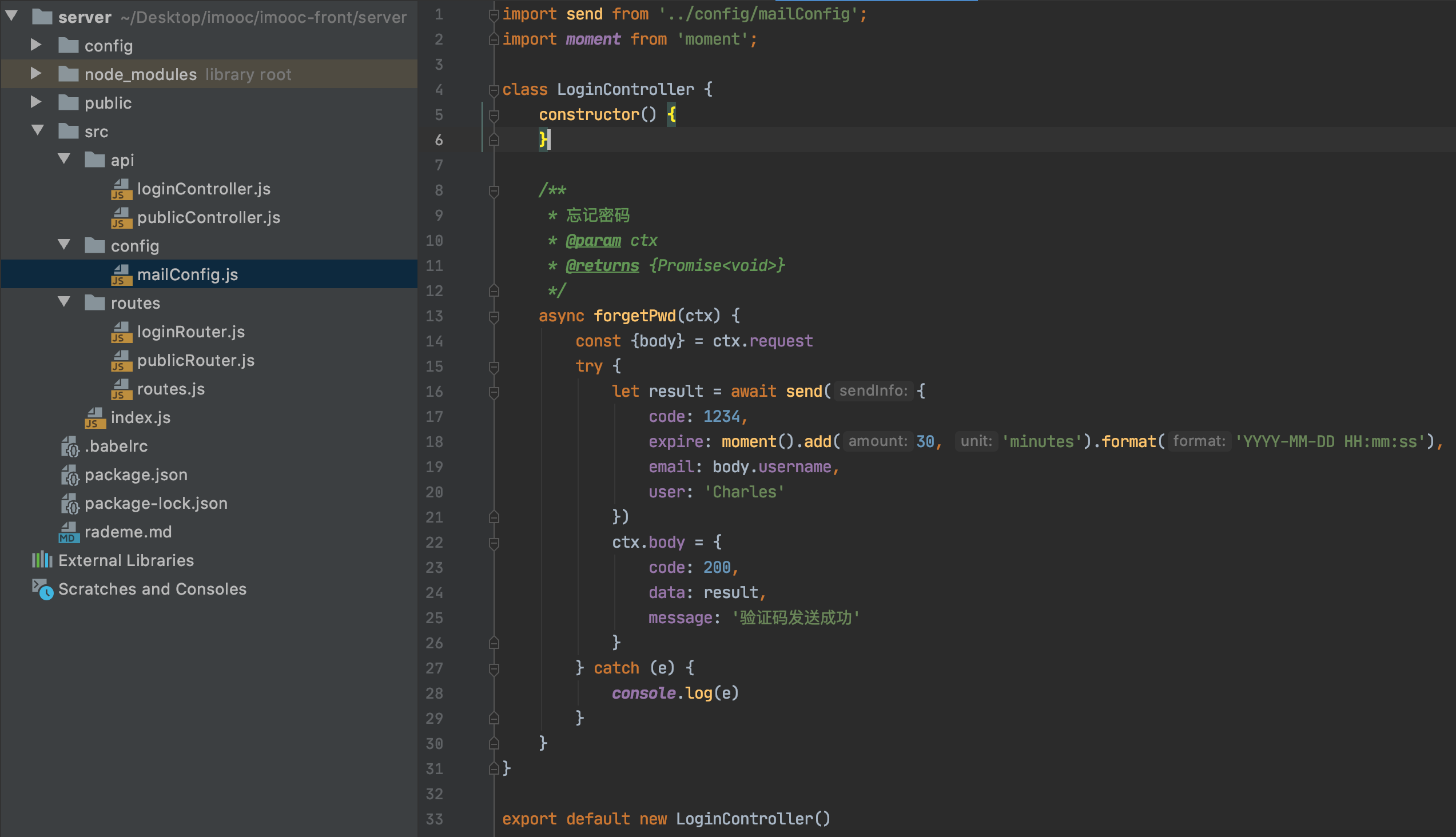Open loginController.js in the project tree
The width and height of the screenshot is (1456, 837).
click(x=204, y=189)
